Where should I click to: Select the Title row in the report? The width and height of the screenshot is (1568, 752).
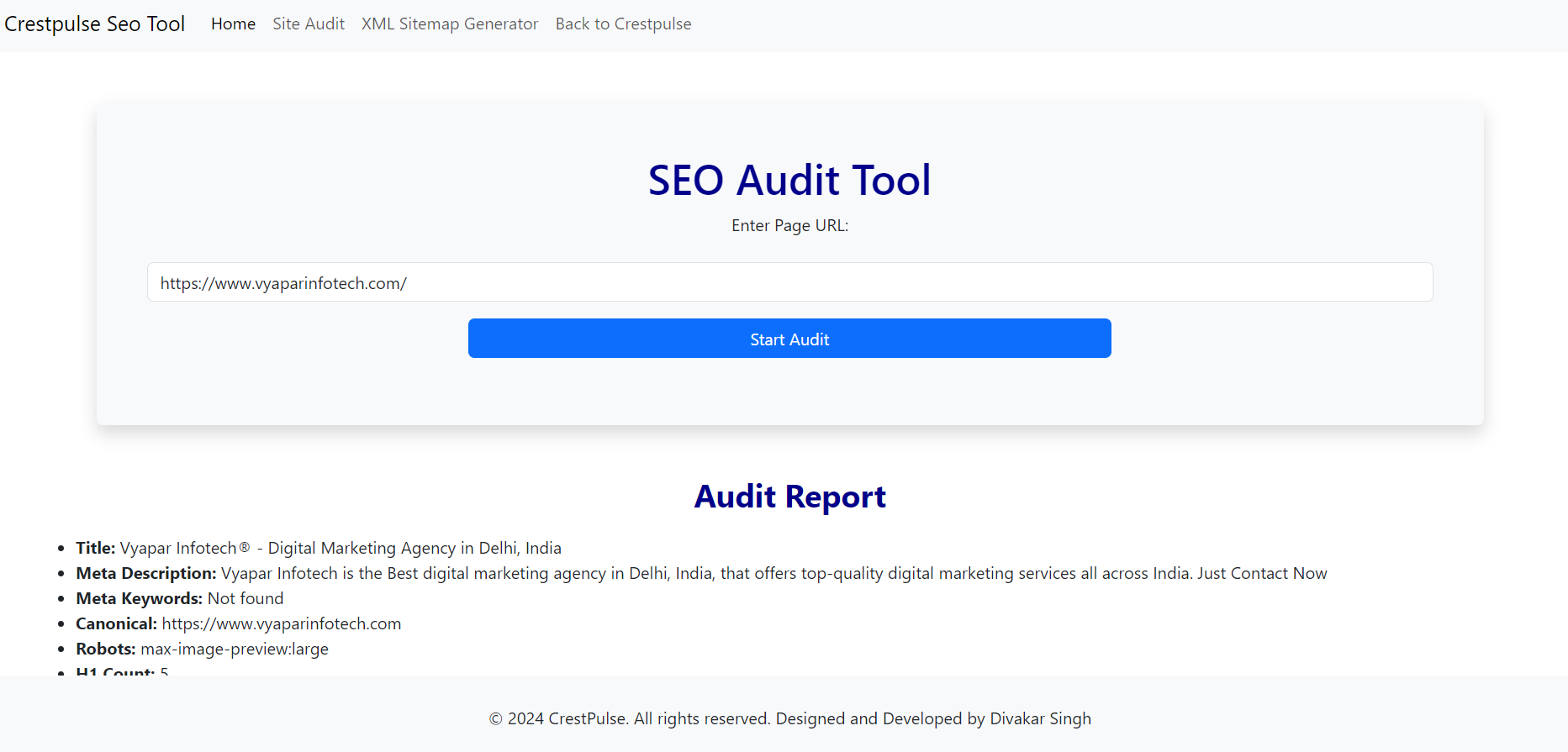coord(319,548)
